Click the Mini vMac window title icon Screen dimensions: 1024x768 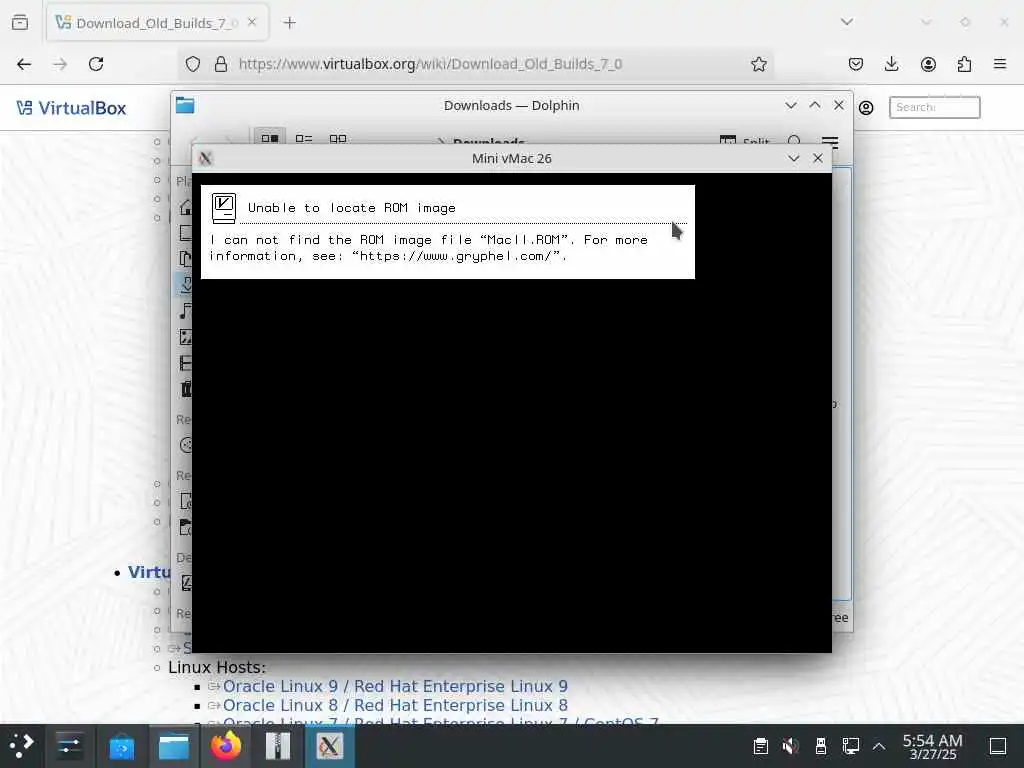[x=206, y=158]
